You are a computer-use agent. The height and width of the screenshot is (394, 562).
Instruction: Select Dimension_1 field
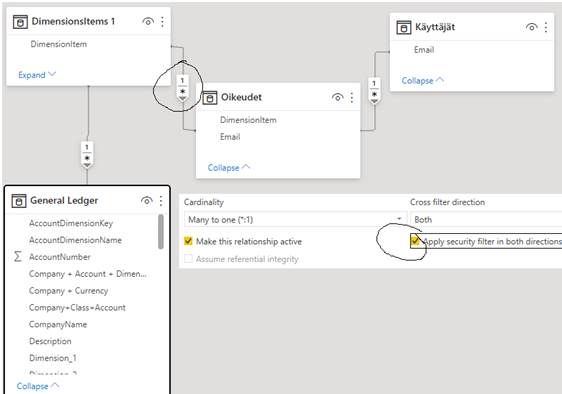click(x=53, y=358)
